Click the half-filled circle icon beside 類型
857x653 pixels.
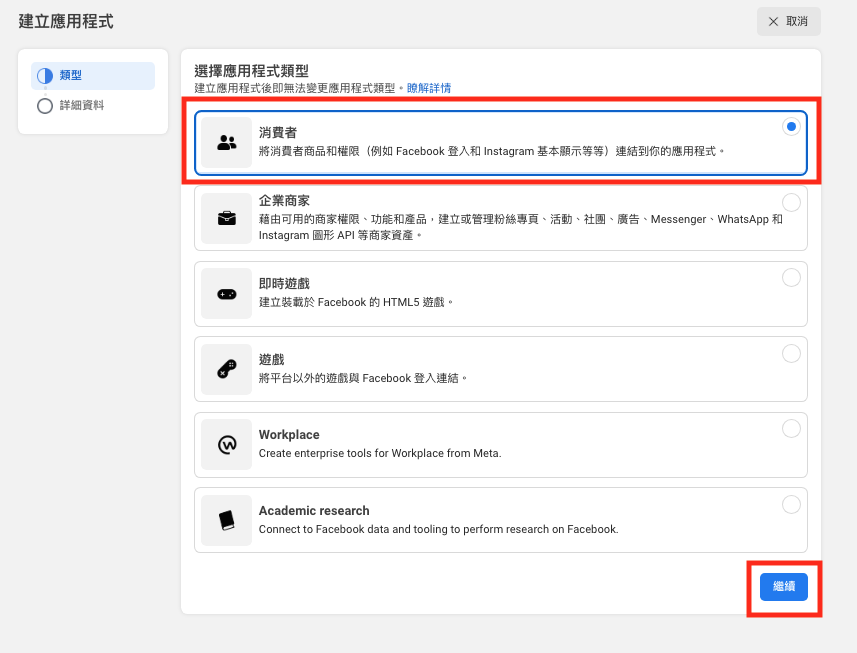point(45,76)
